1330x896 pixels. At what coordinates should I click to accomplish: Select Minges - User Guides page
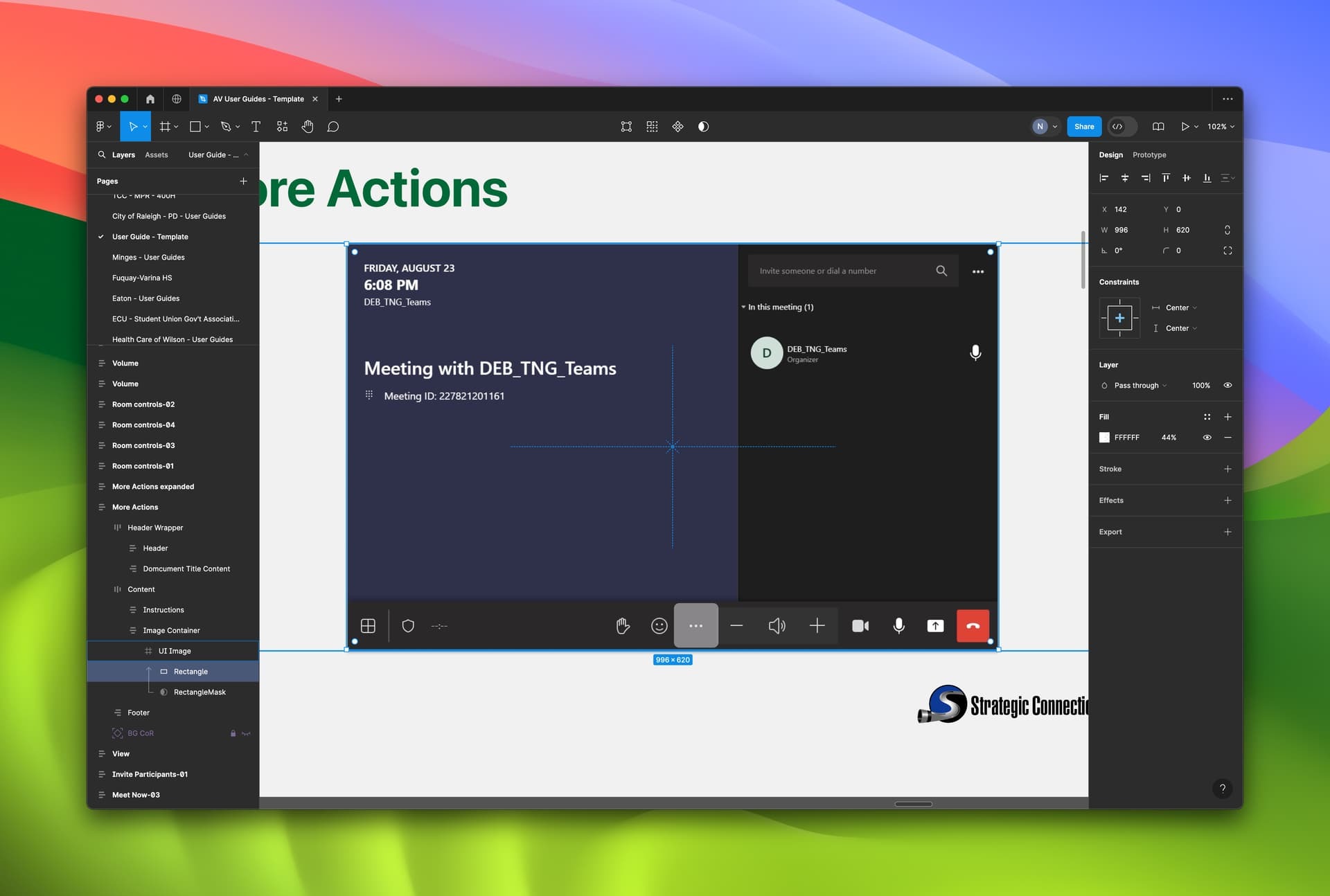pos(148,258)
